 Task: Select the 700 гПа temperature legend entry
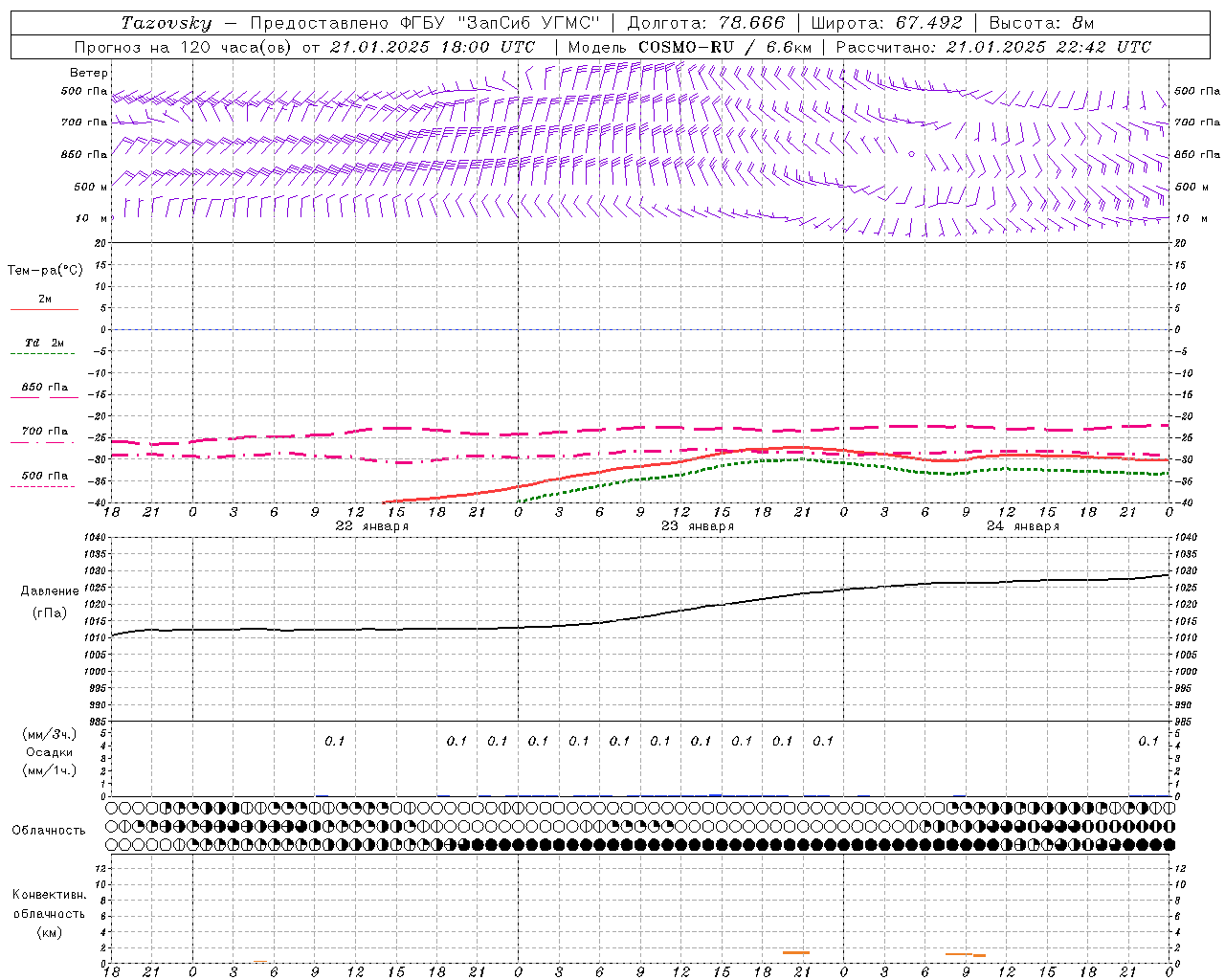tap(44, 432)
